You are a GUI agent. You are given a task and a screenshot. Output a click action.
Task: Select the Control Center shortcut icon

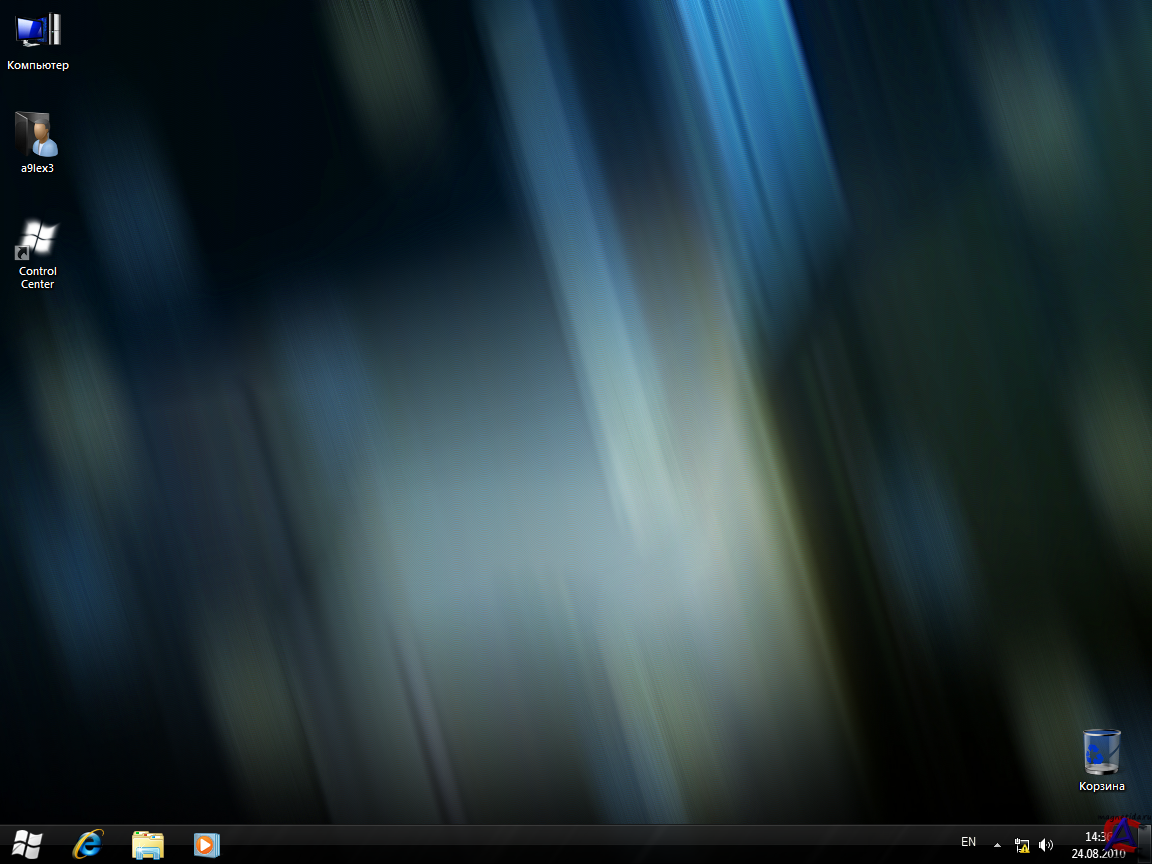coord(37,240)
